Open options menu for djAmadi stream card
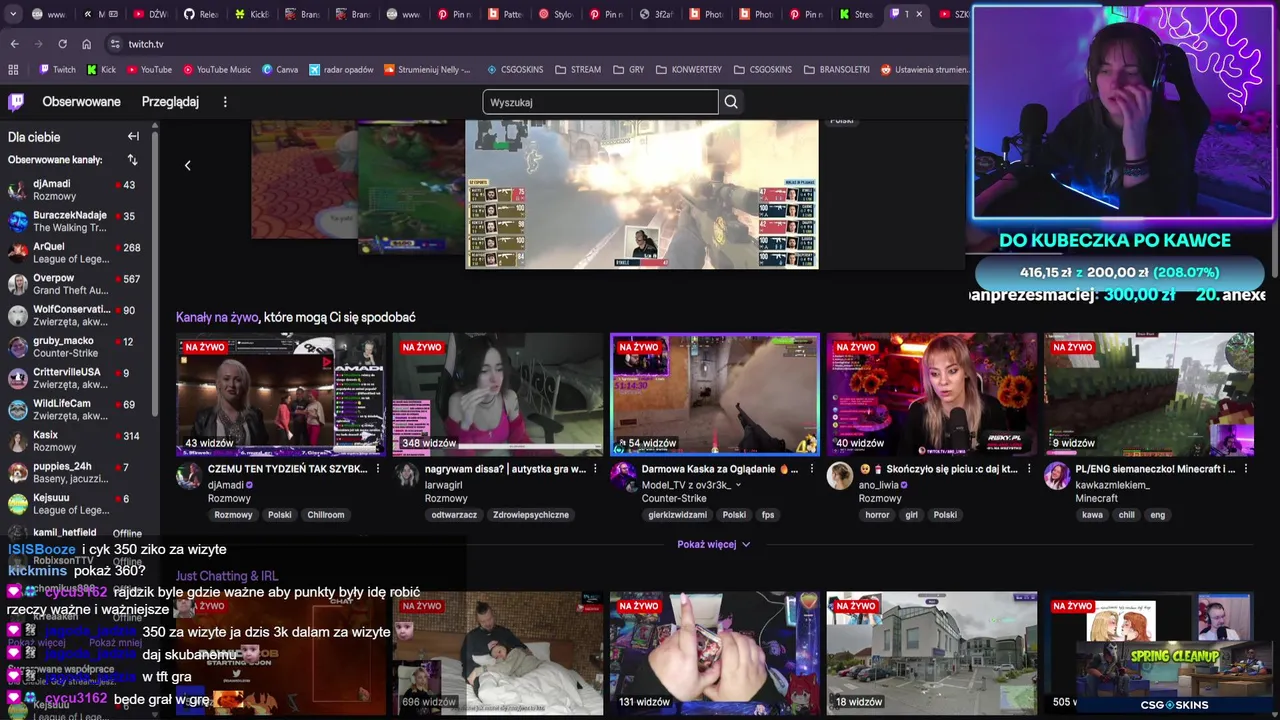 click(x=377, y=469)
